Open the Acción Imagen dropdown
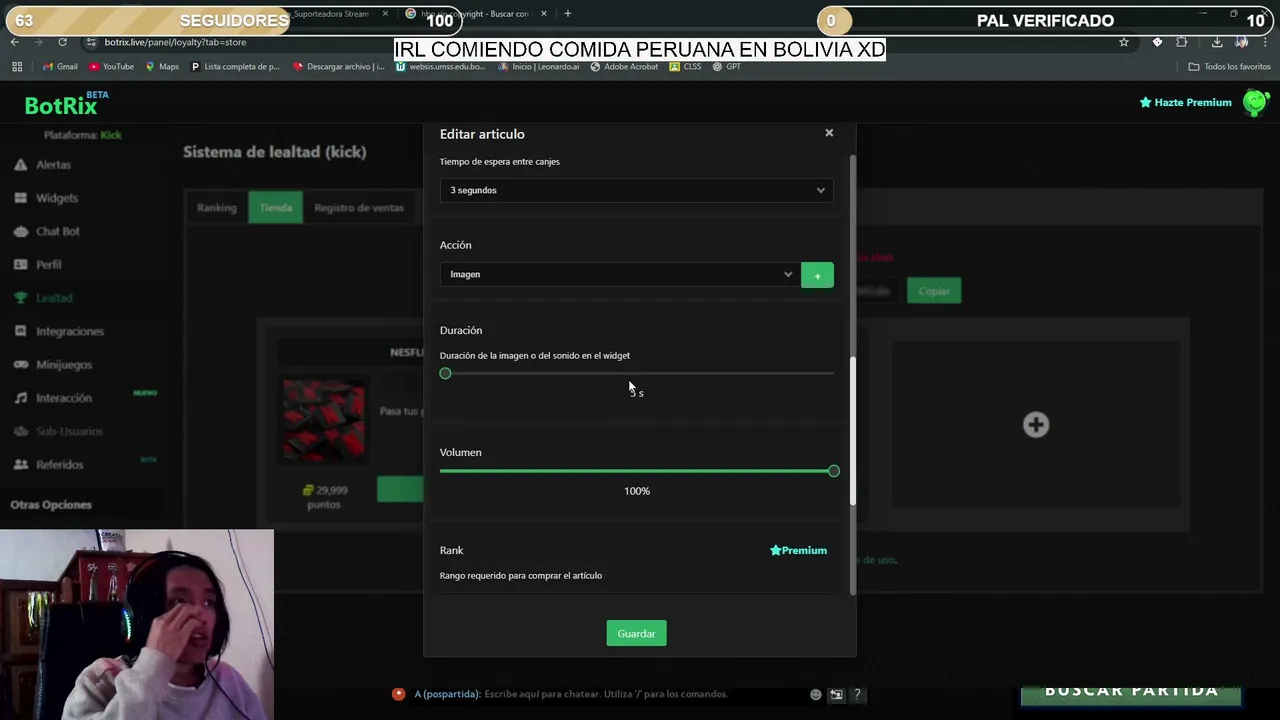This screenshot has height=720, width=1280. tap(619, 274)
